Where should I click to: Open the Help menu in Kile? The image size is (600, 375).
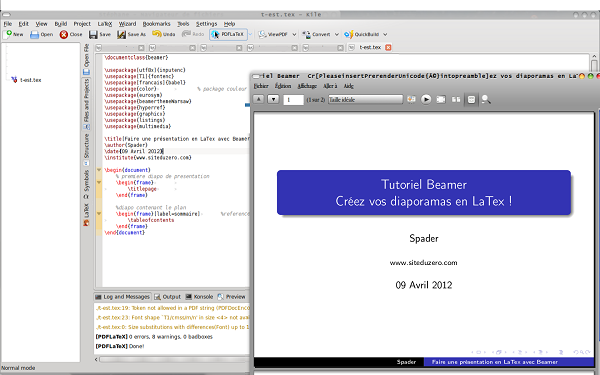click(x=229, y=24)
